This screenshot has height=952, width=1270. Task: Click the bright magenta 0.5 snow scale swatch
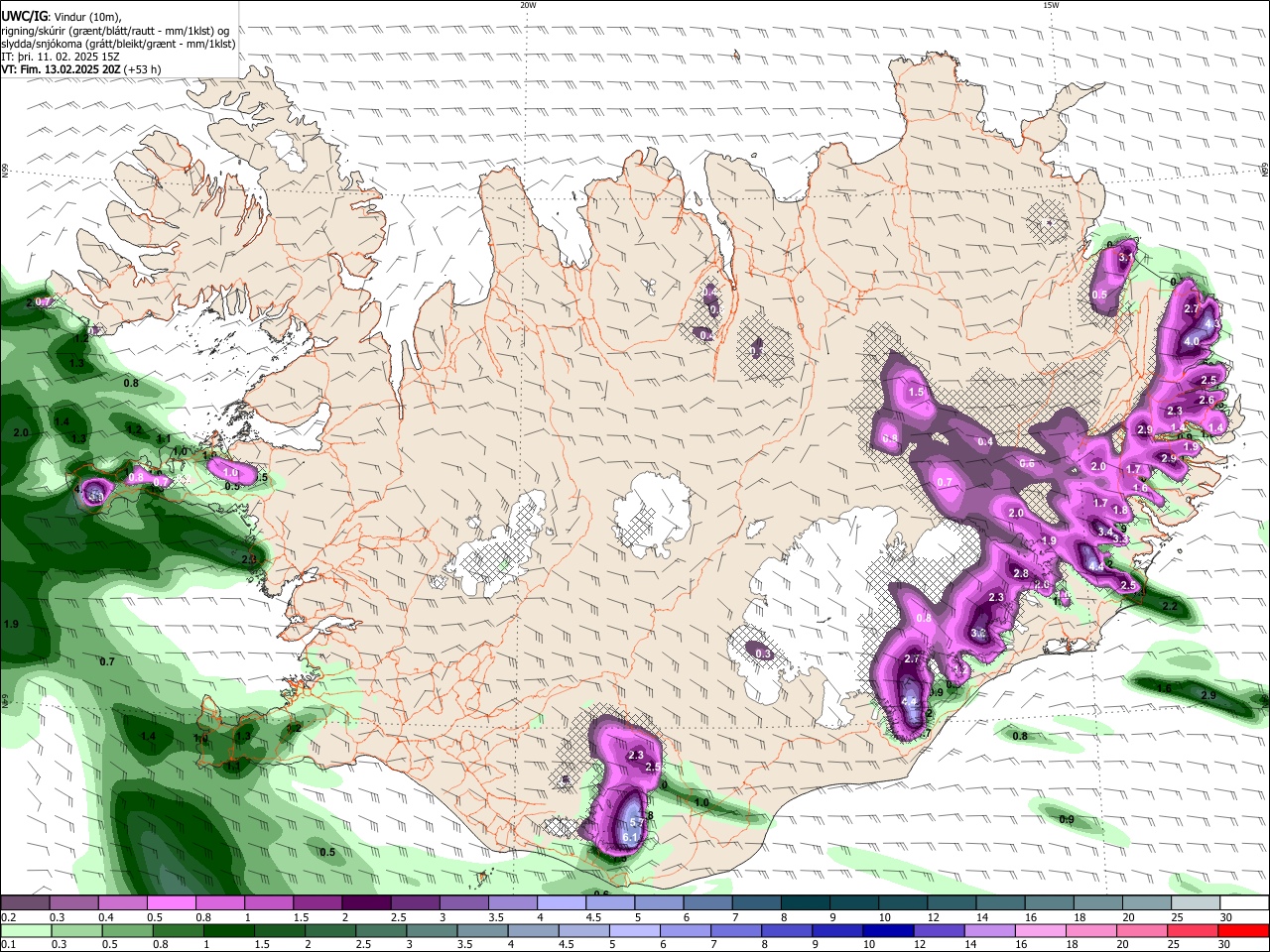pyautogui.click(x=171, y=903)
